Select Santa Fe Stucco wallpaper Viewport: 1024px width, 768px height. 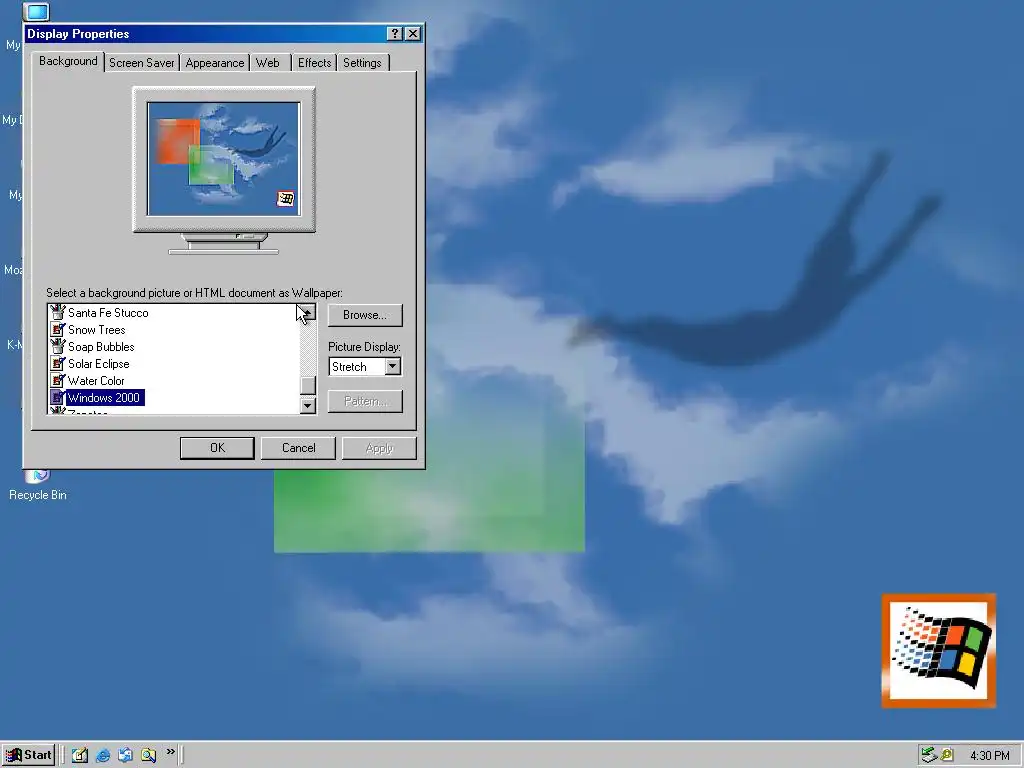pyautogui.click(x=108, y=313)
